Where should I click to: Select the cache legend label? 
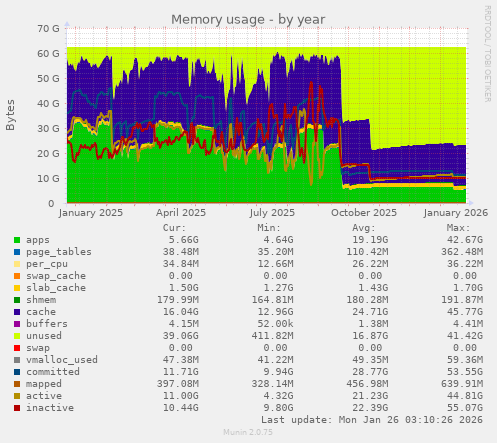pos(41,312)
